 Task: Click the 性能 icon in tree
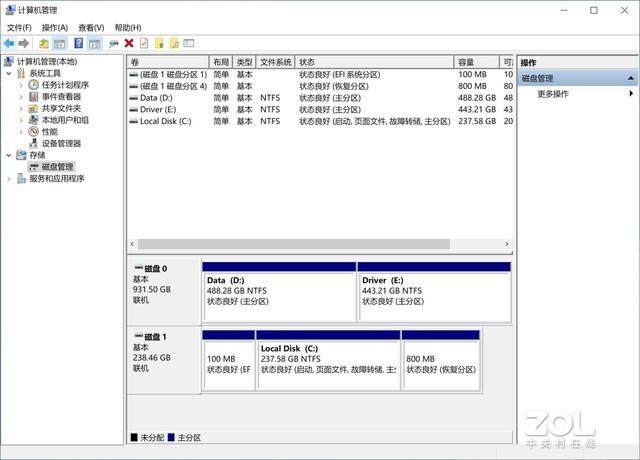coord(33,131)
